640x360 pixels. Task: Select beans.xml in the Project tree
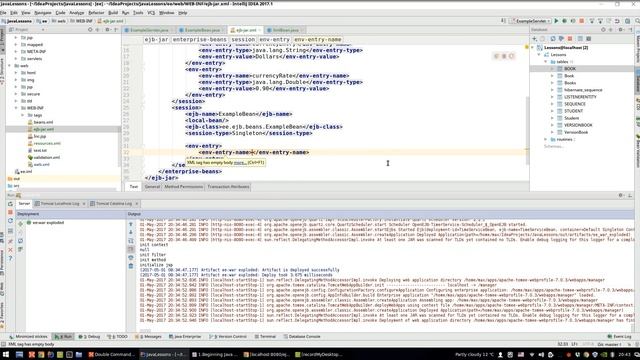(43, 122)
